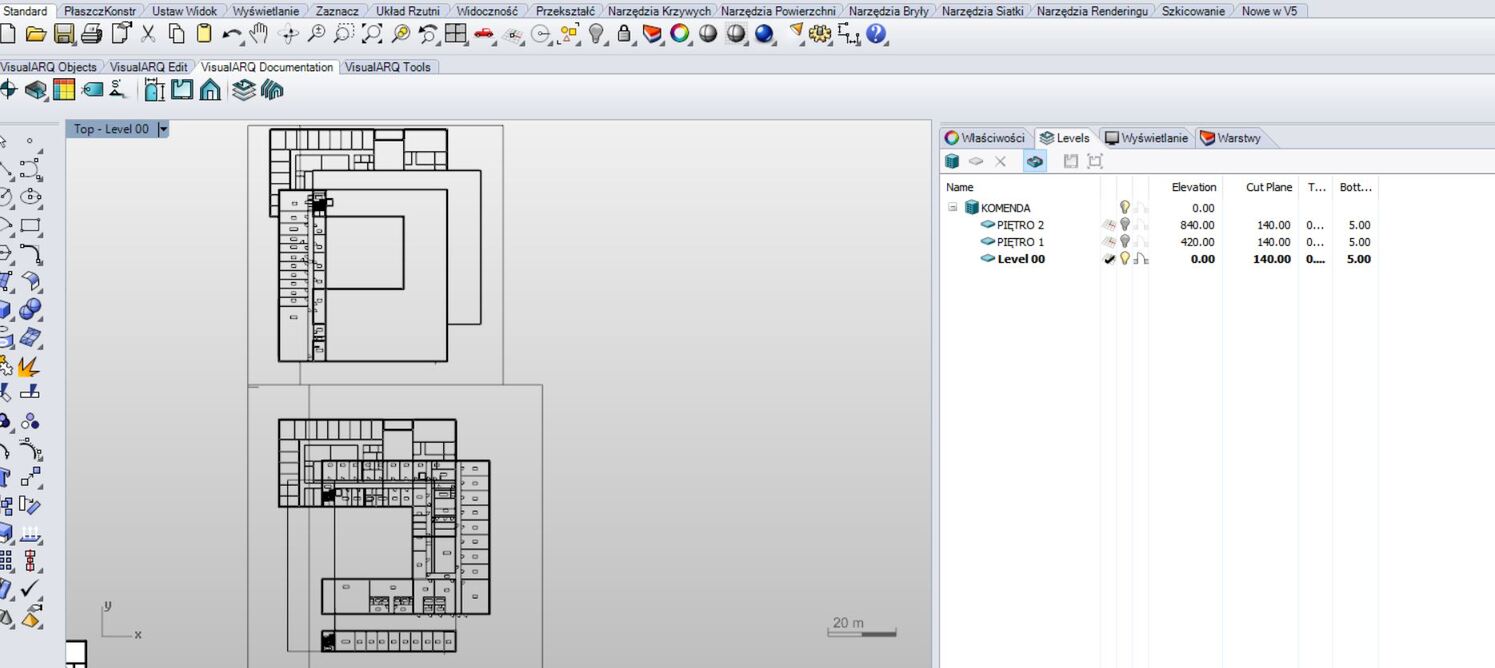Click the checkmark tool in left toolbar
The width and height of the screenshot is (1495, 668).
click(30, 589)
